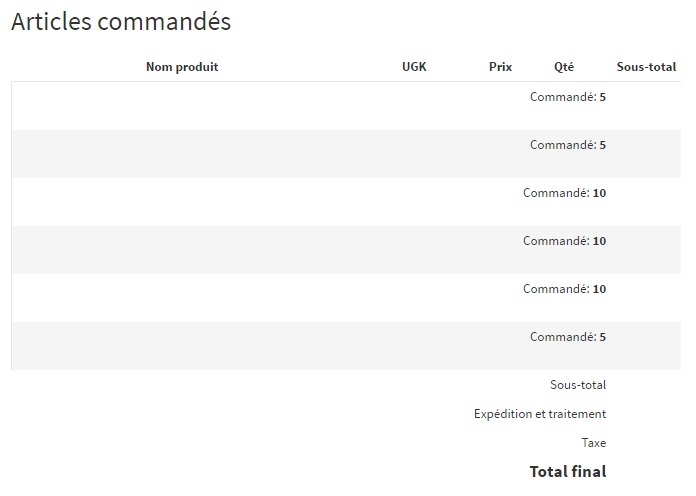Viewport: 696px width, 496px height.
Task: Click the Commandé label in the third row
Action: point(557,193)
